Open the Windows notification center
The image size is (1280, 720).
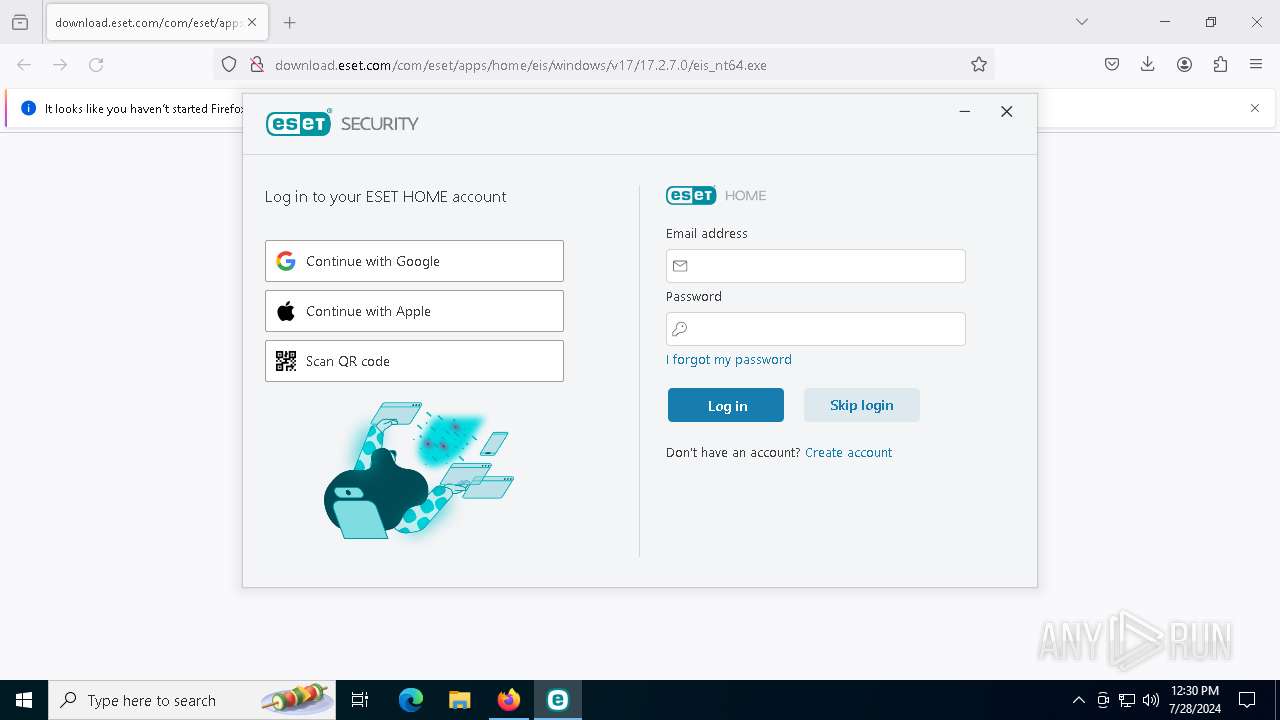click(x=1247, y=700)
